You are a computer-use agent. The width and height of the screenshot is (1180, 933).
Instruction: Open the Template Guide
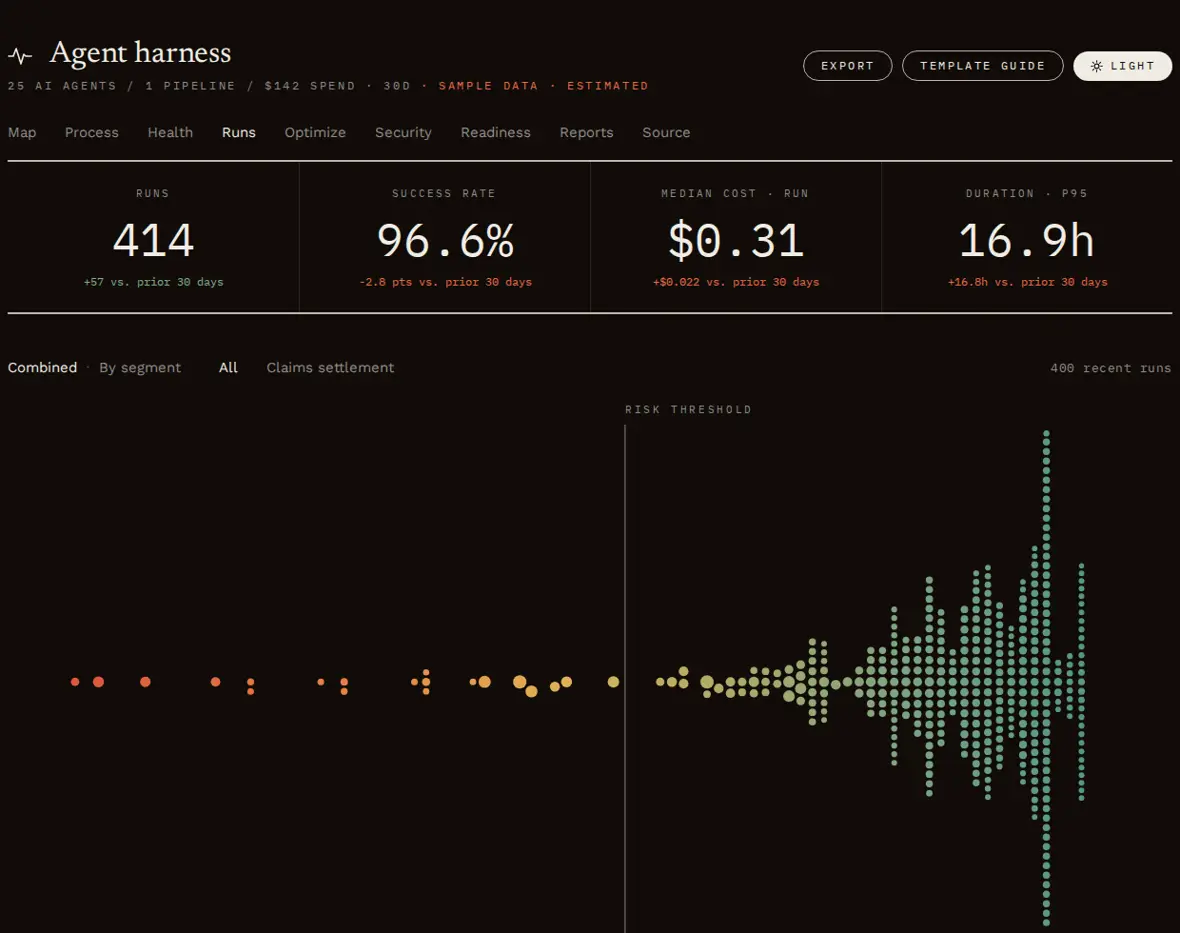(982, 65)
